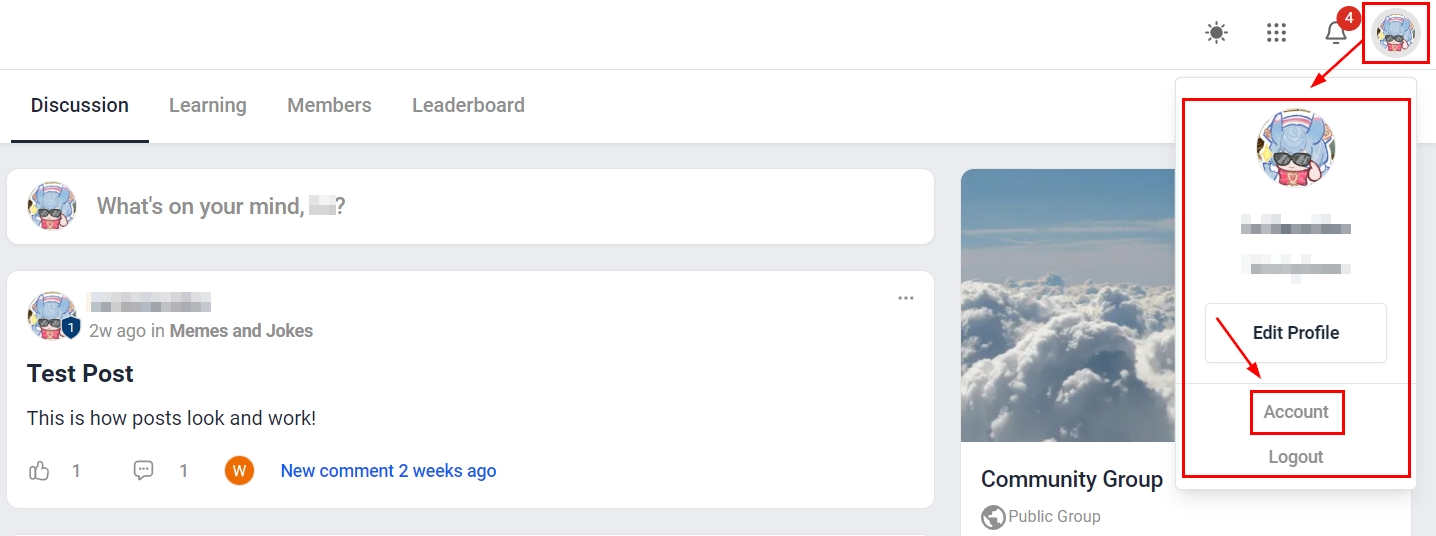Like the Test Post with thumbs-up
1436x536 pixels.
pyautogui.click(x=39, y=470)
